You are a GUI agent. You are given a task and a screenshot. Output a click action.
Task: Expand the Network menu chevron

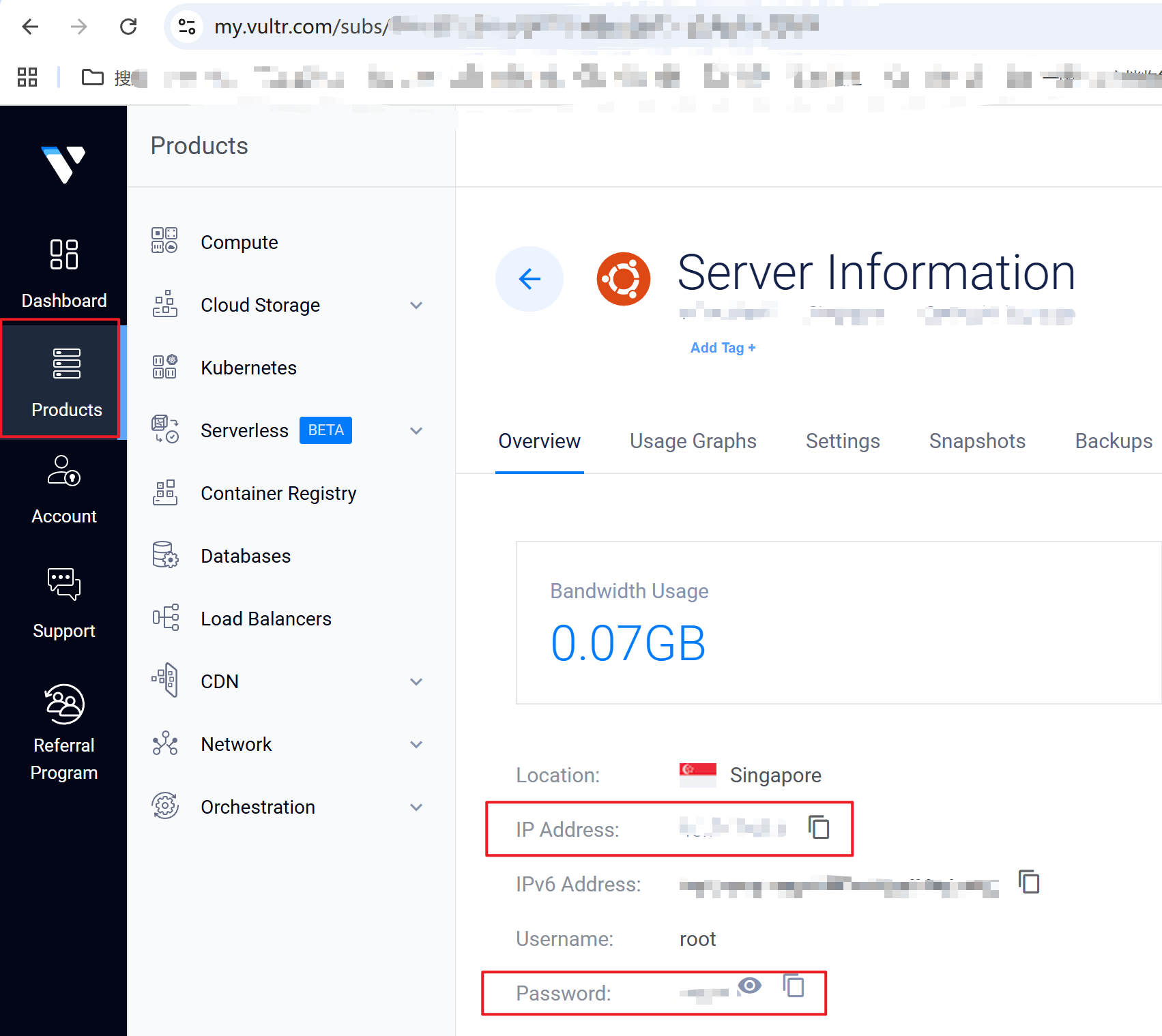[x=416, y=745]
